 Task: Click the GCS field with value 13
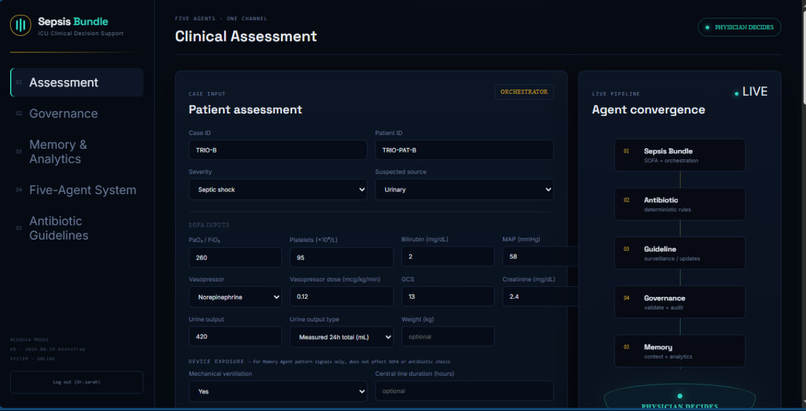coord(448,296)
